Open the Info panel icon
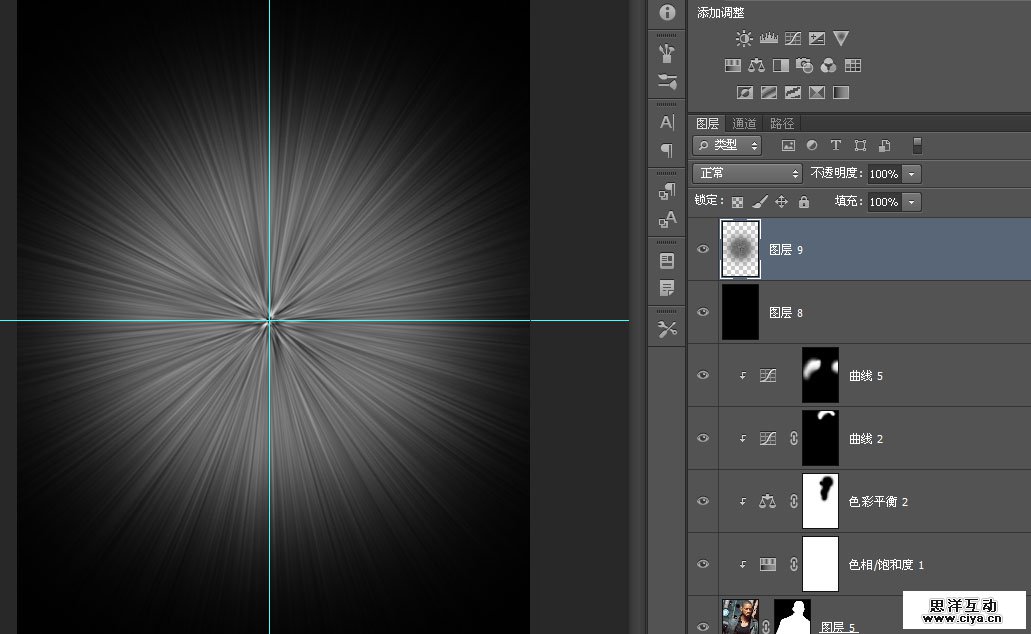 point(667,12)
